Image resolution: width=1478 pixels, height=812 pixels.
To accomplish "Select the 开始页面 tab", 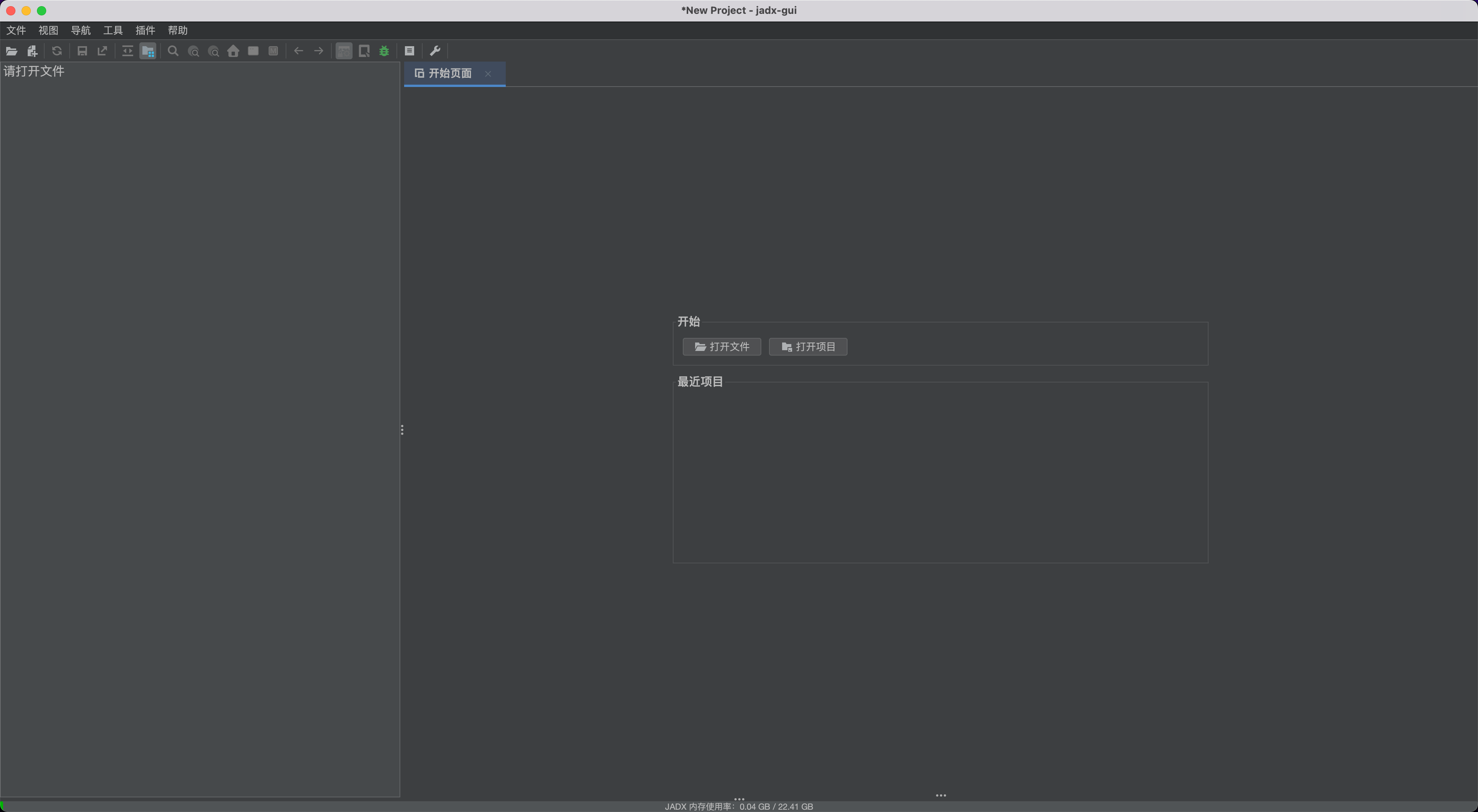I will pos(450,74).
